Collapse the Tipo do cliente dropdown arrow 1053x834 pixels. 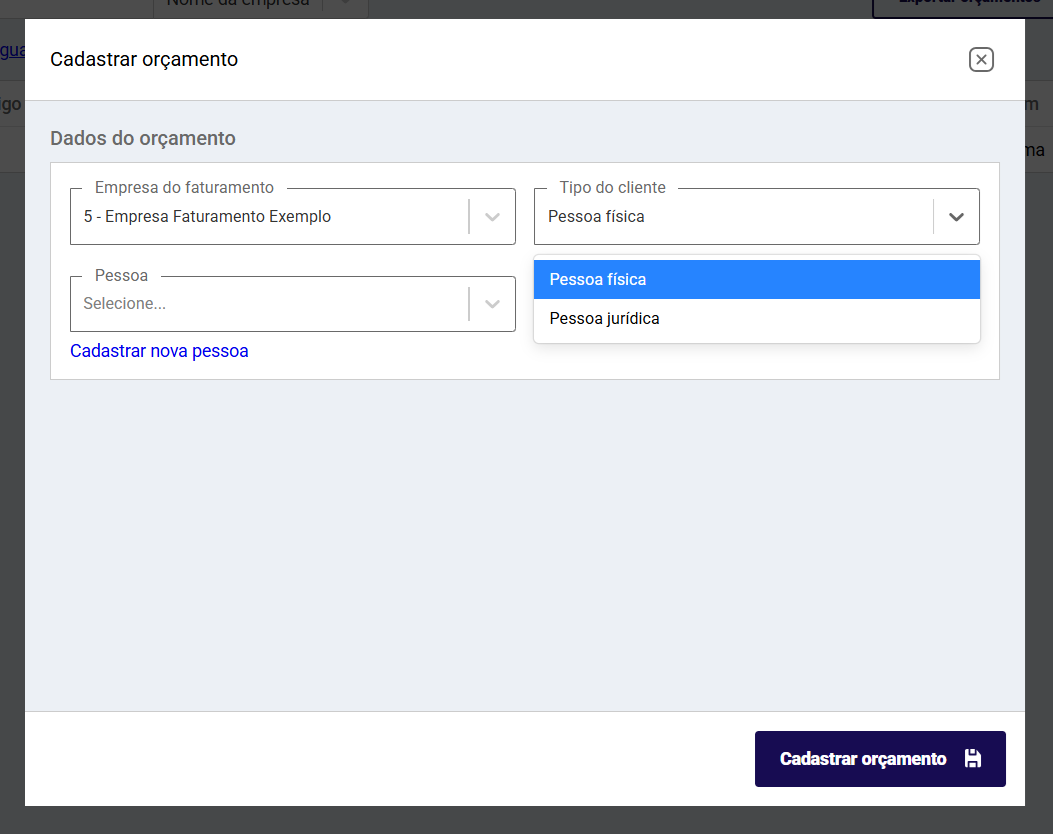coord(956,217)
